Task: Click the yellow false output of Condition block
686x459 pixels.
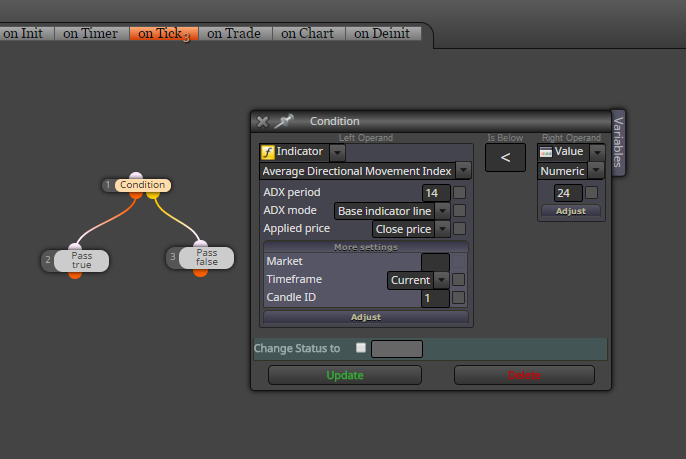Action: (x=153, y=195)
